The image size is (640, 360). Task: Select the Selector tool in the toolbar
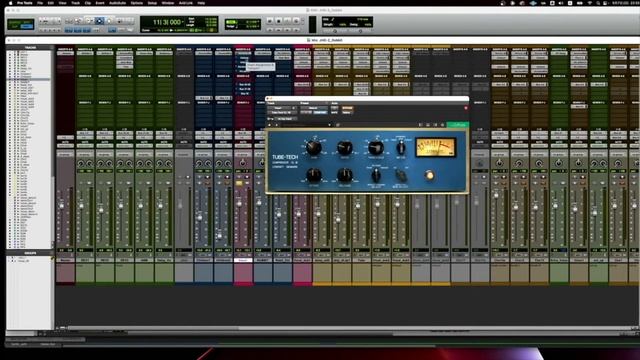coord(89,21)
